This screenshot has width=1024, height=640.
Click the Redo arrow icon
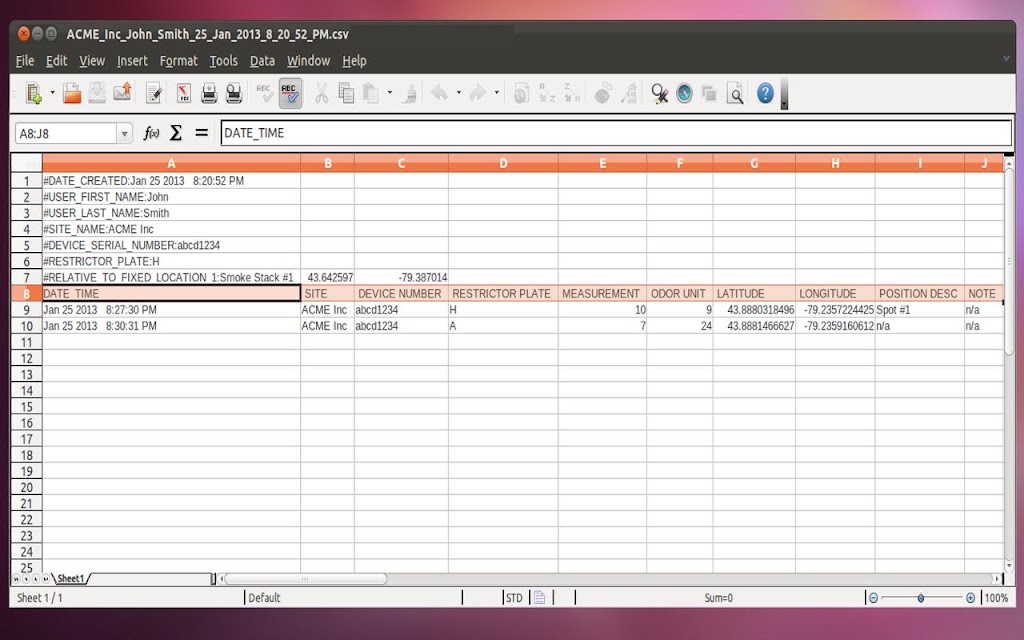pos(478,93)
